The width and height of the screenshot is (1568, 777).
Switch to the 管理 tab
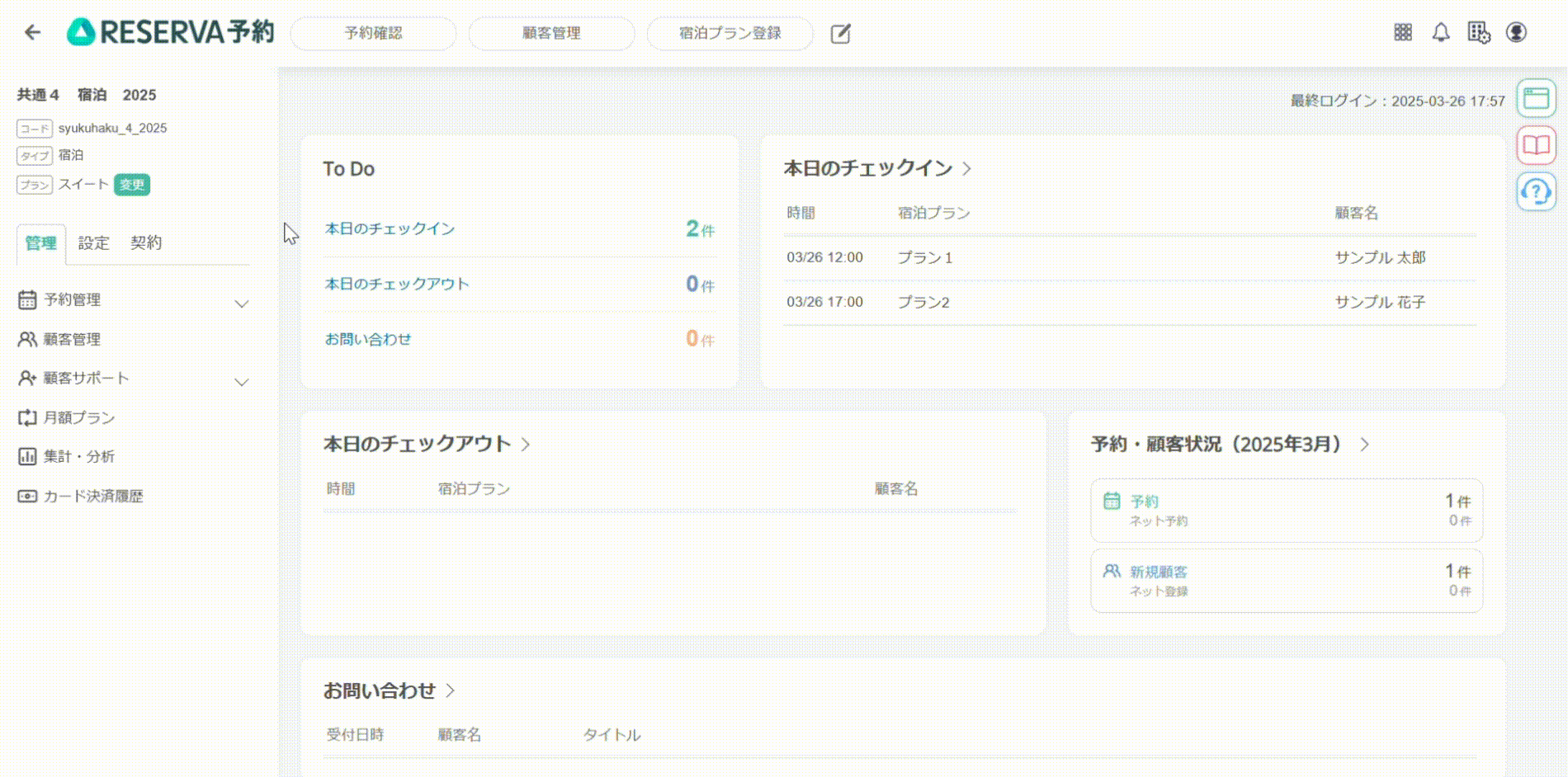coord(41,243)
